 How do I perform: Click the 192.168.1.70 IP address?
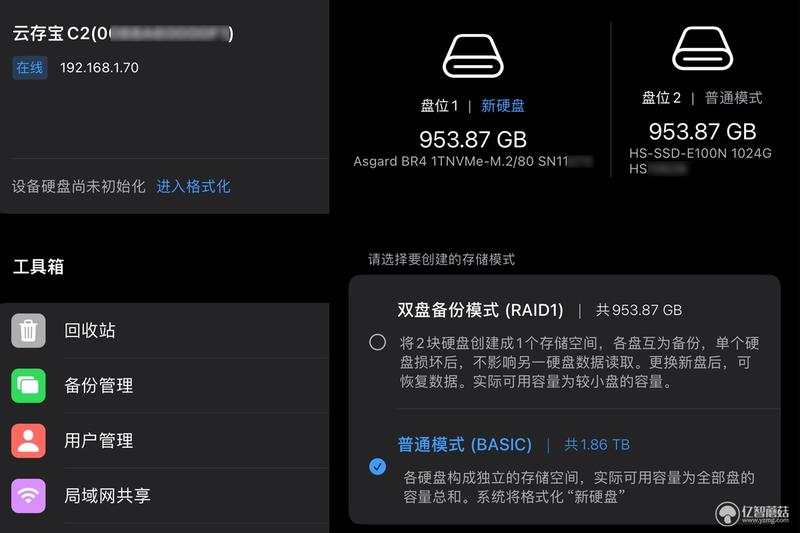tap(99, 67)
